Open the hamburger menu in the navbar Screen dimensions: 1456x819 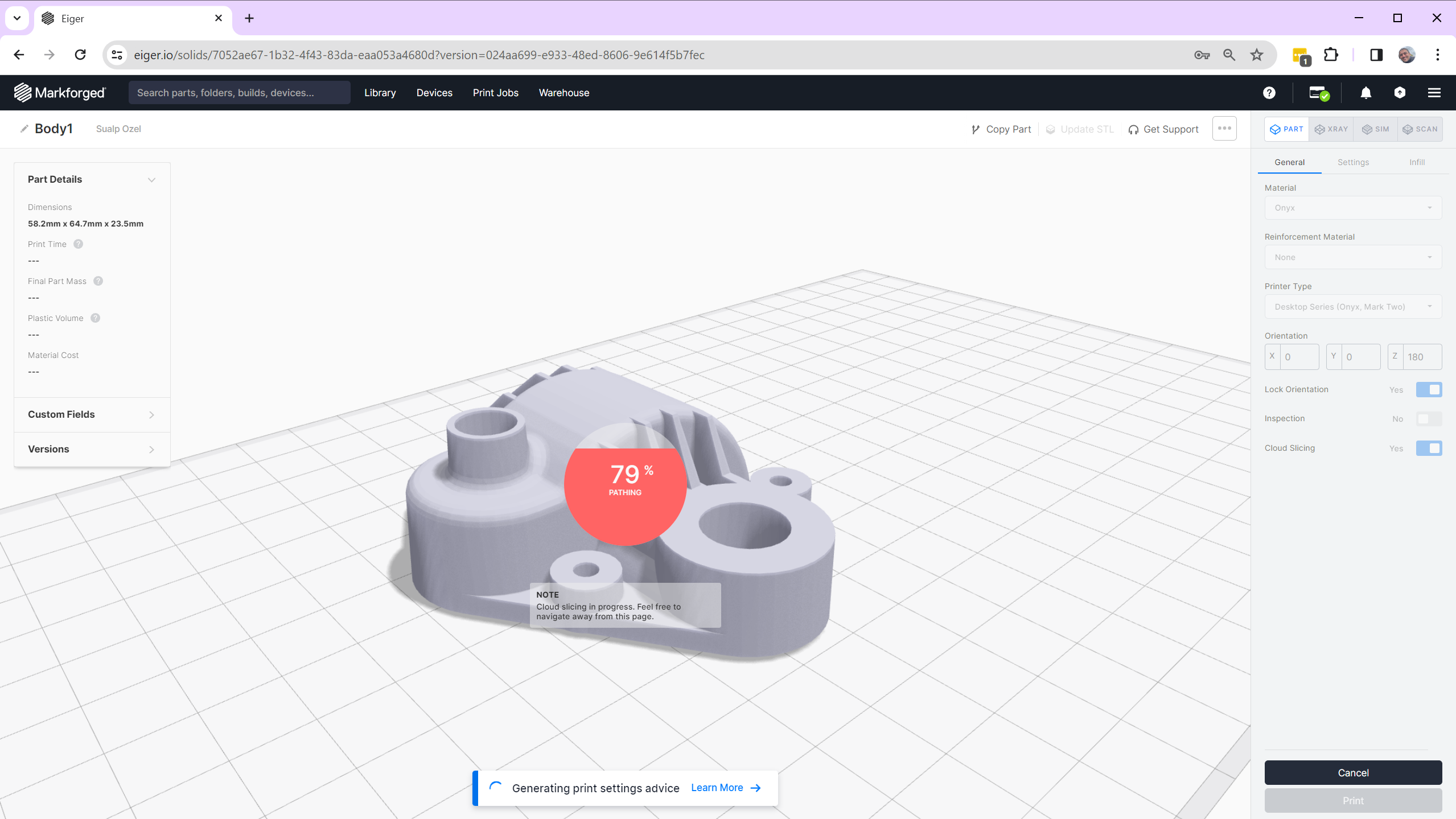[1434, 93]
